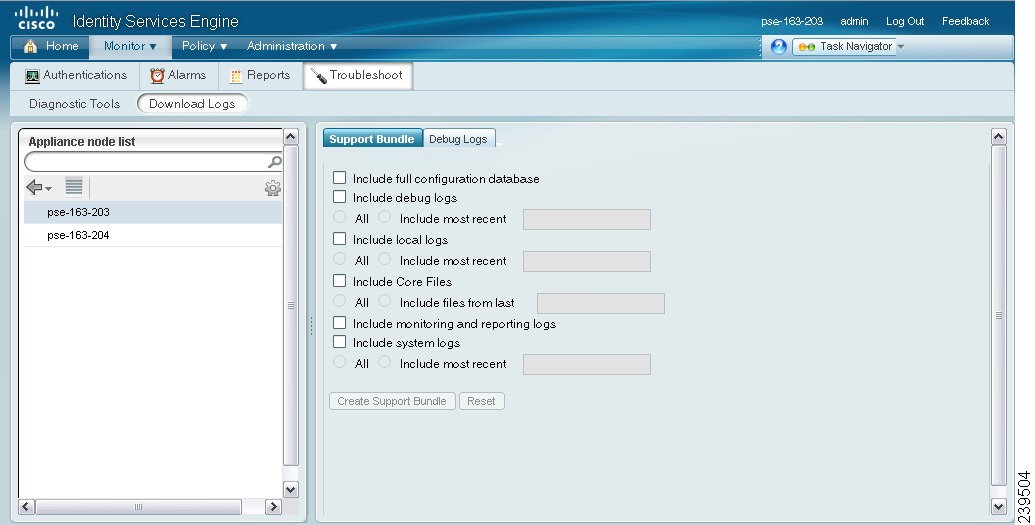Open the Troubleshoot tab

(x=358, y=75)
